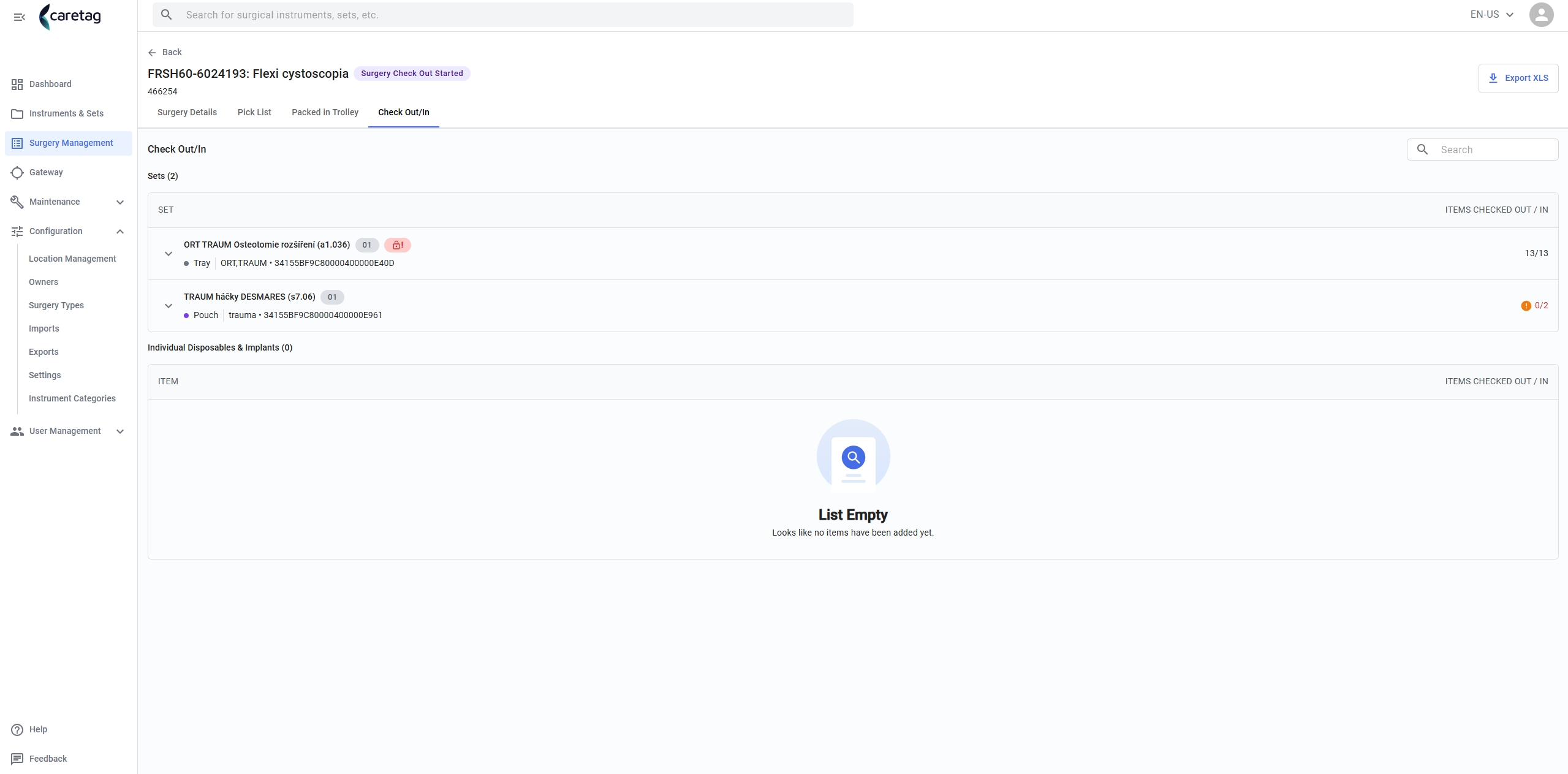Click the red lock warning badge
1568x774 pixels.
pos(398,245)
